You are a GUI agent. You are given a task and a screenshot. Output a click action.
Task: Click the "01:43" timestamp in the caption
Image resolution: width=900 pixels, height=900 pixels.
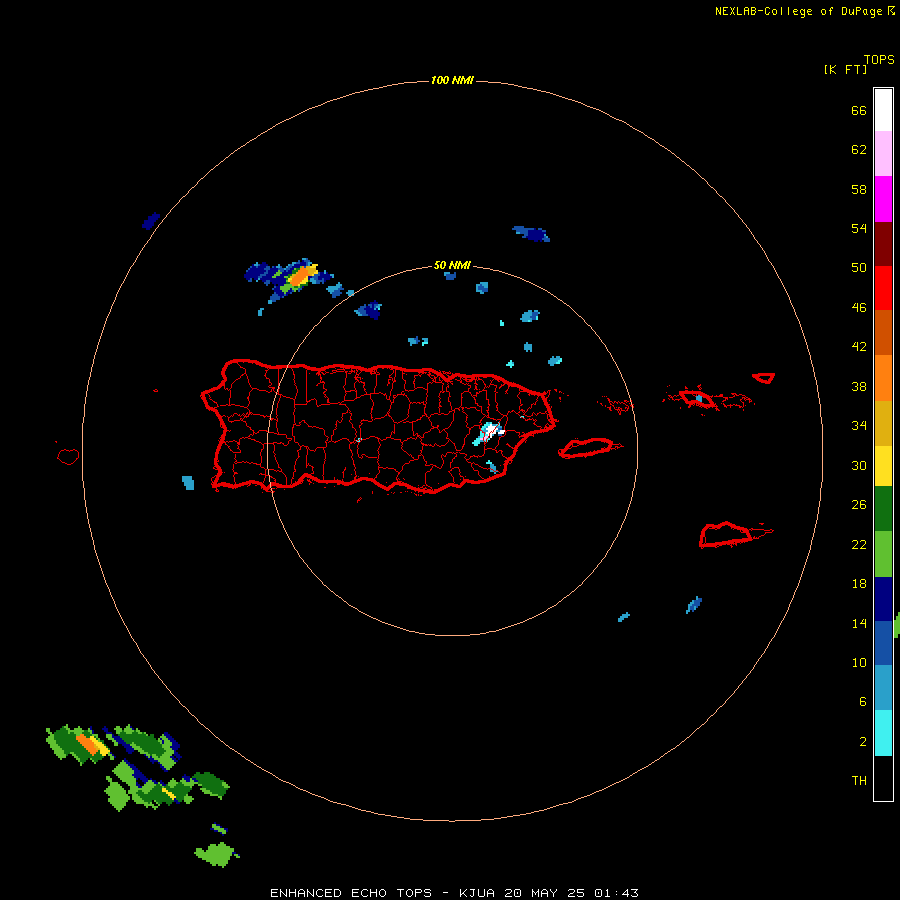click(616, 893)
